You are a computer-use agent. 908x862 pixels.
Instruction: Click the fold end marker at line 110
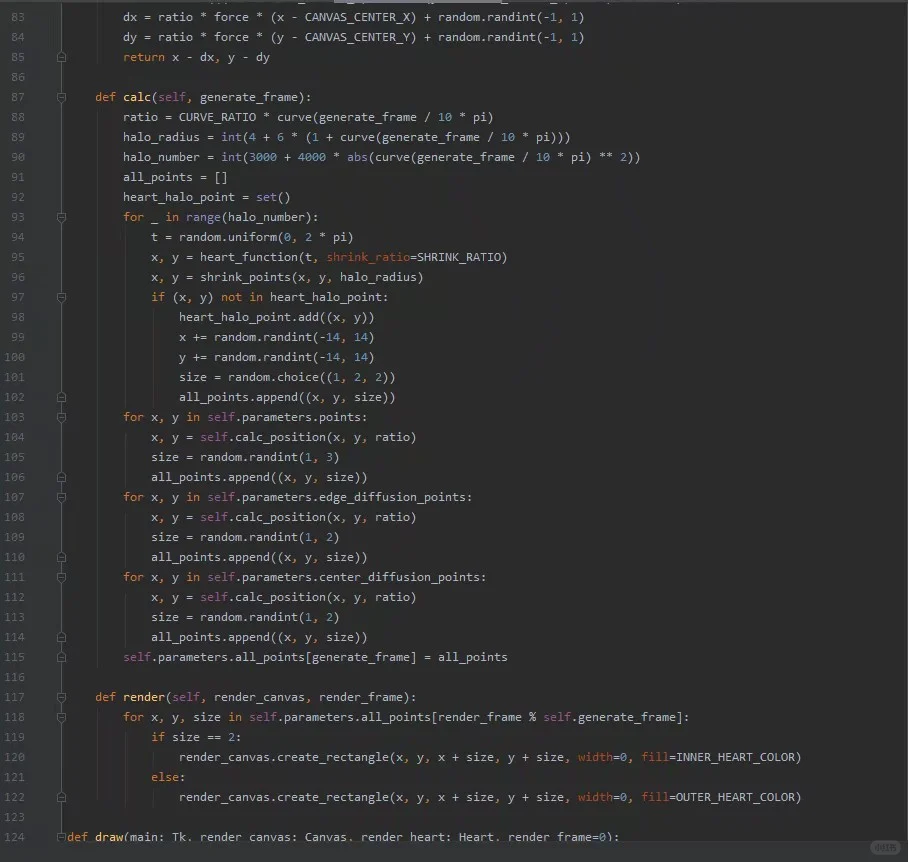pos(61,557)
